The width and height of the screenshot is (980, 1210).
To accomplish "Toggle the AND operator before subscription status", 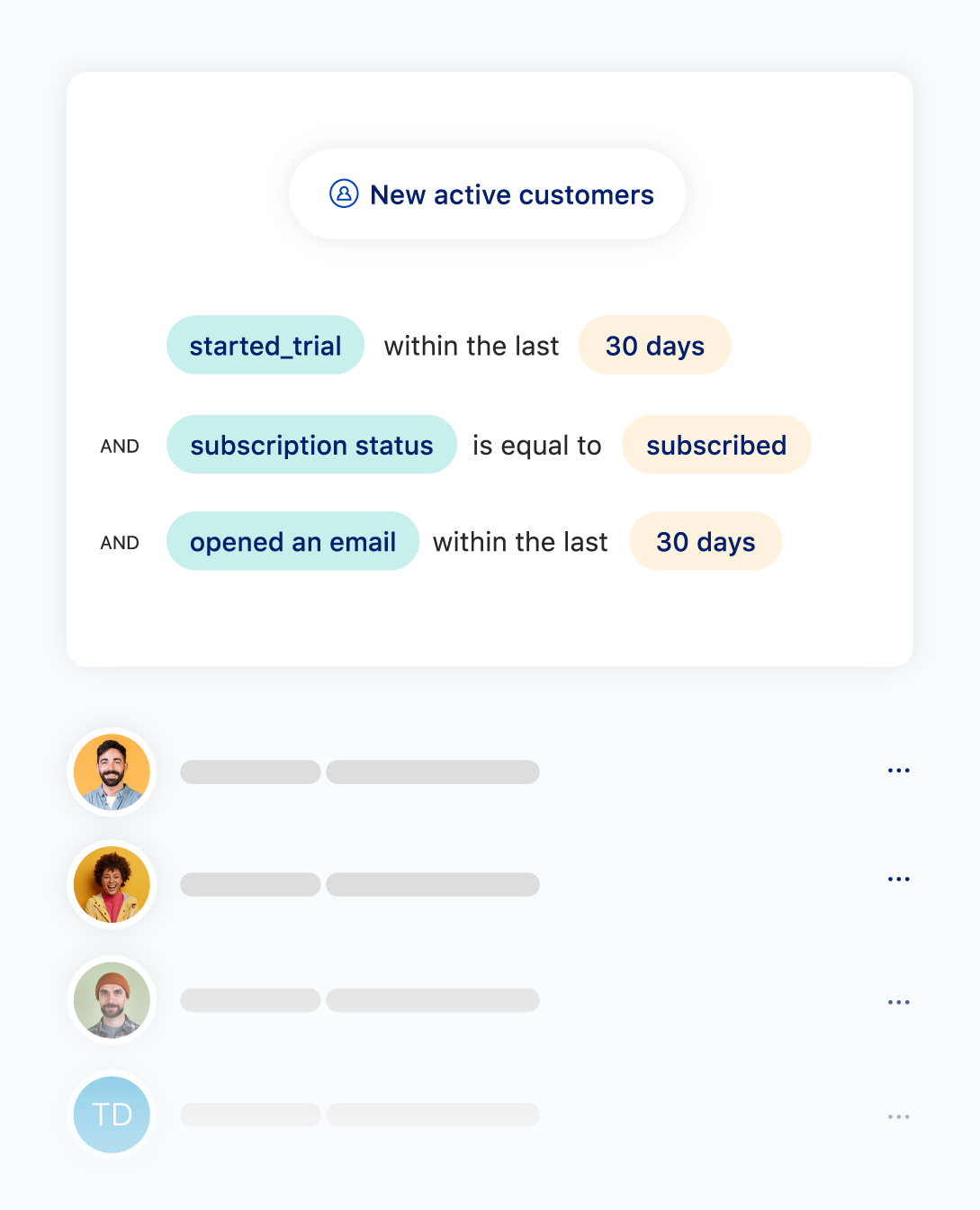I will pos(120,447).
